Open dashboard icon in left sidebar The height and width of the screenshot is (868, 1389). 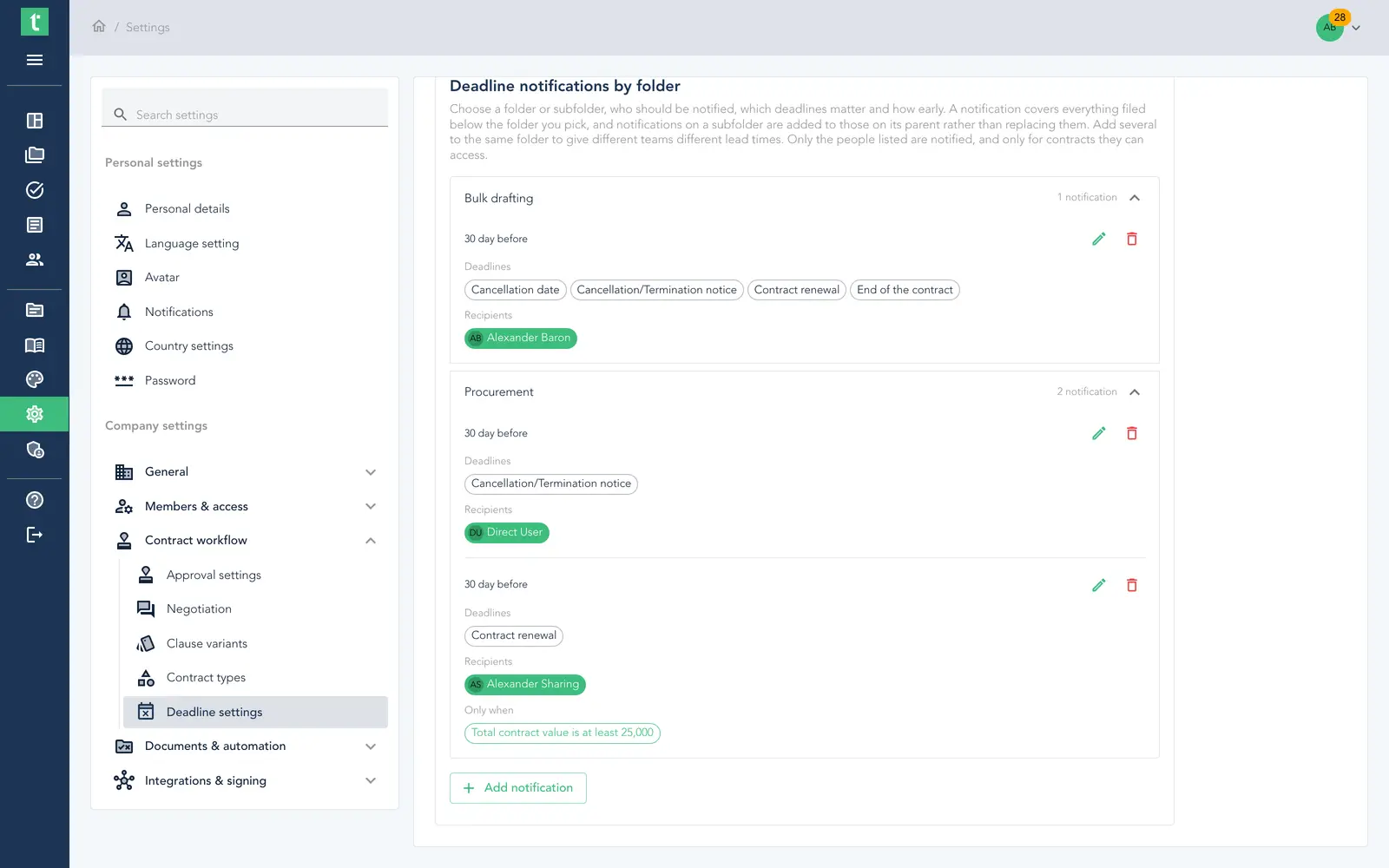tap(35, 121)
